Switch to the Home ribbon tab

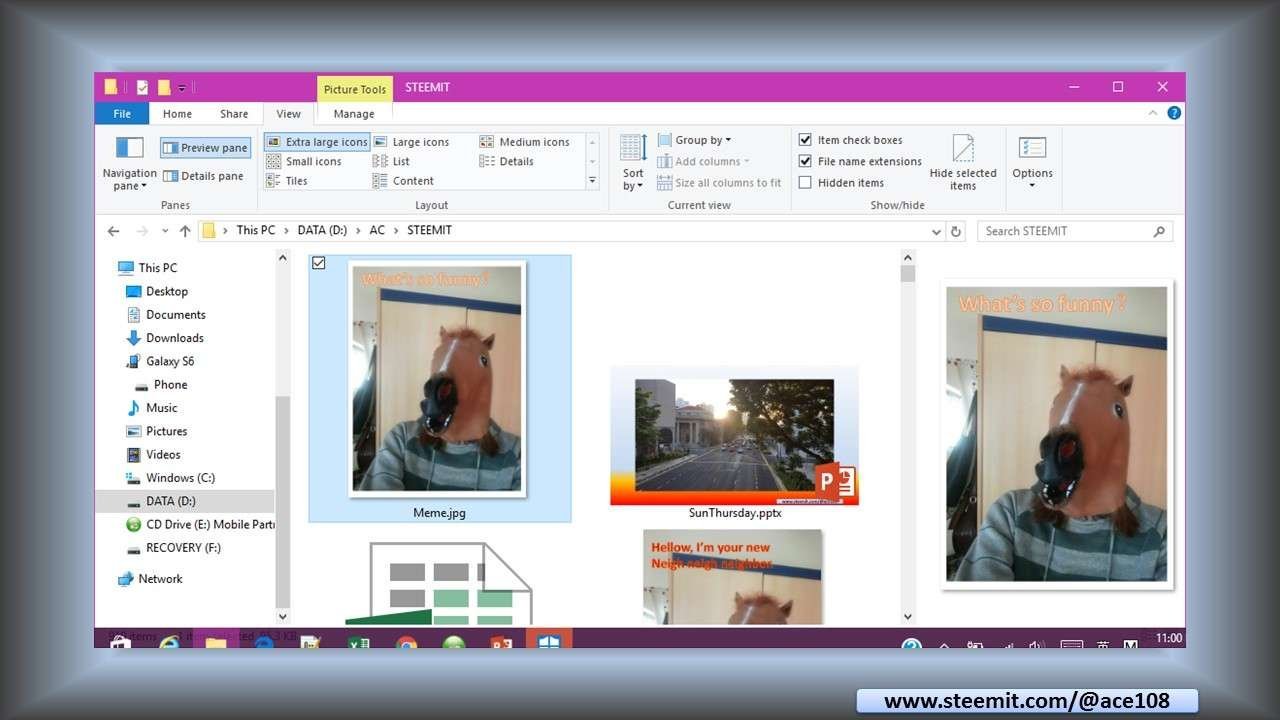point(177,114)
